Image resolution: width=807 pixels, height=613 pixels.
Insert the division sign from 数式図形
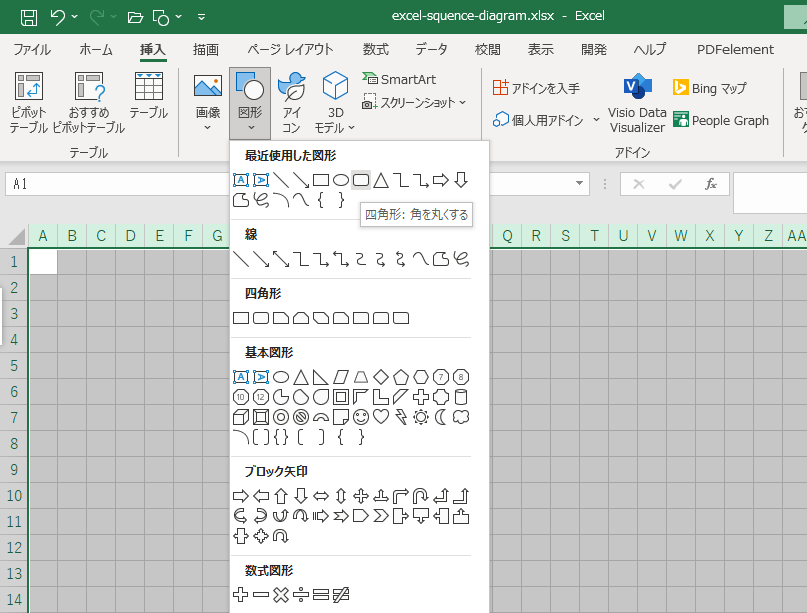[301, 595]
